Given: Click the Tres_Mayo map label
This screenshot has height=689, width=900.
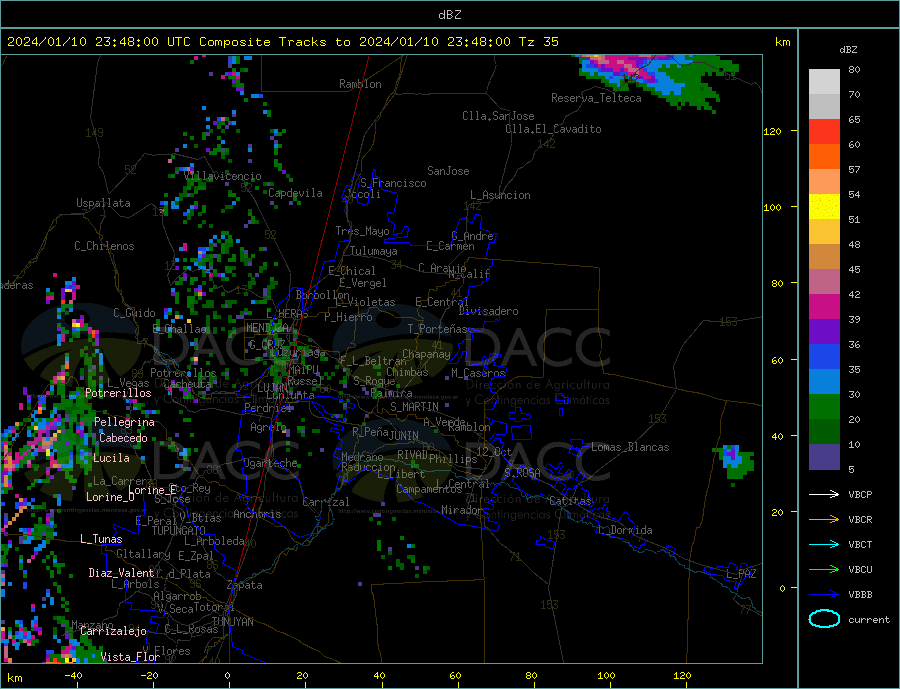Looking at the screenshot, I should (362, 231).
